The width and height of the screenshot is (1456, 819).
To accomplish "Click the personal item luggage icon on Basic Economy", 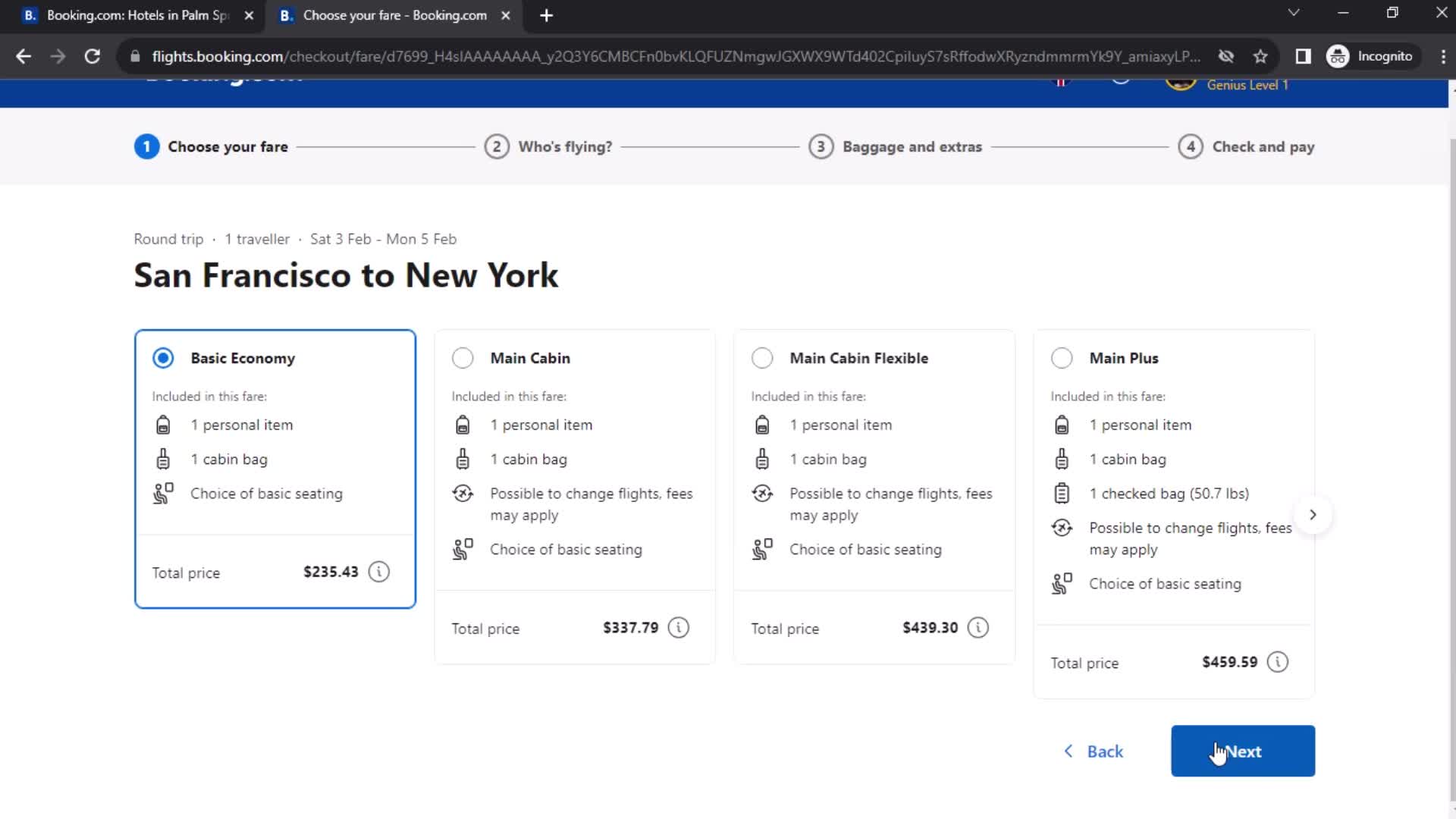I will pyautogui.click(x=163, y=424).
